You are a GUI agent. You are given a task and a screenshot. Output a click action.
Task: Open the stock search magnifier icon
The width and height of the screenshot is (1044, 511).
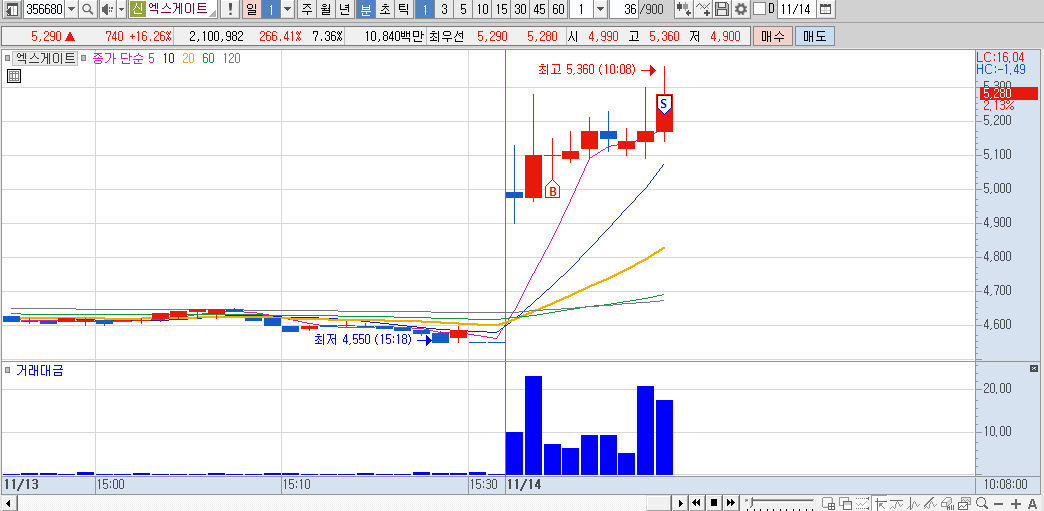[x=87, y=9]
